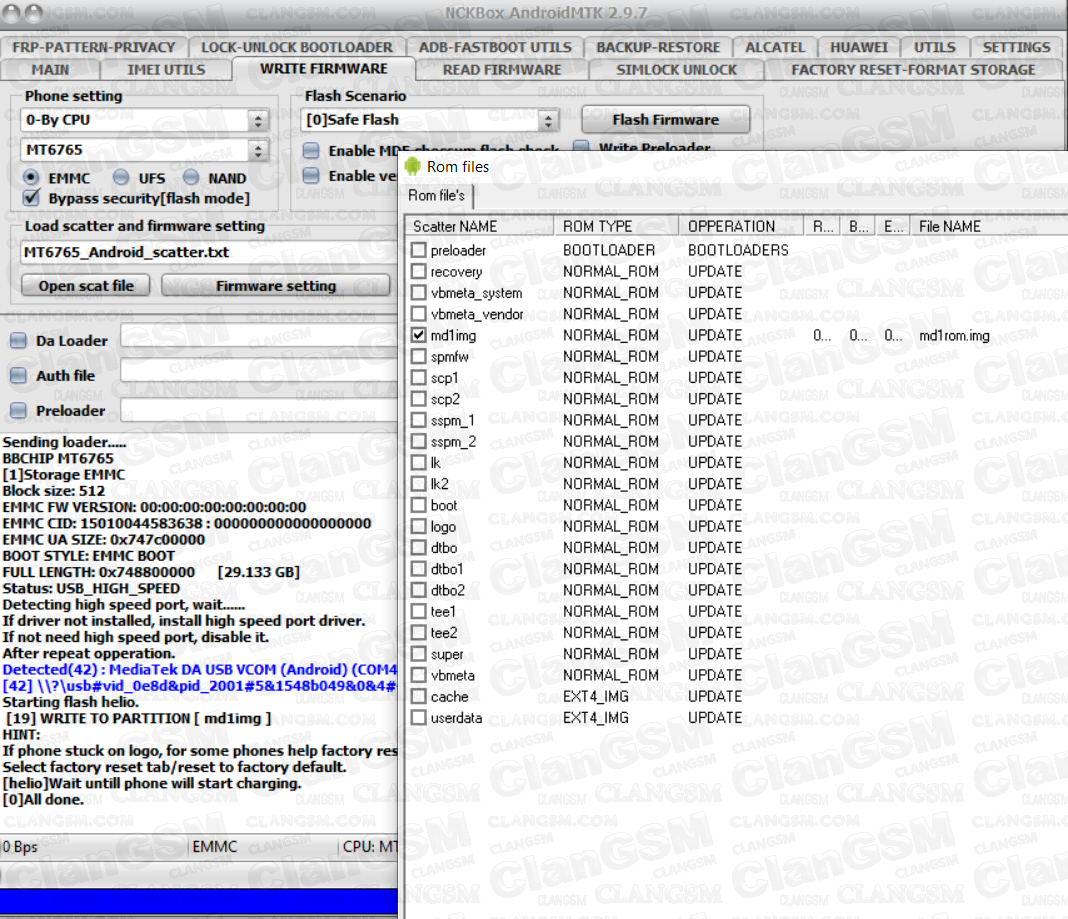This screenshot has height=919, width=1068.
Task: Select the UFS storage radio button
Action: point(120,178)
